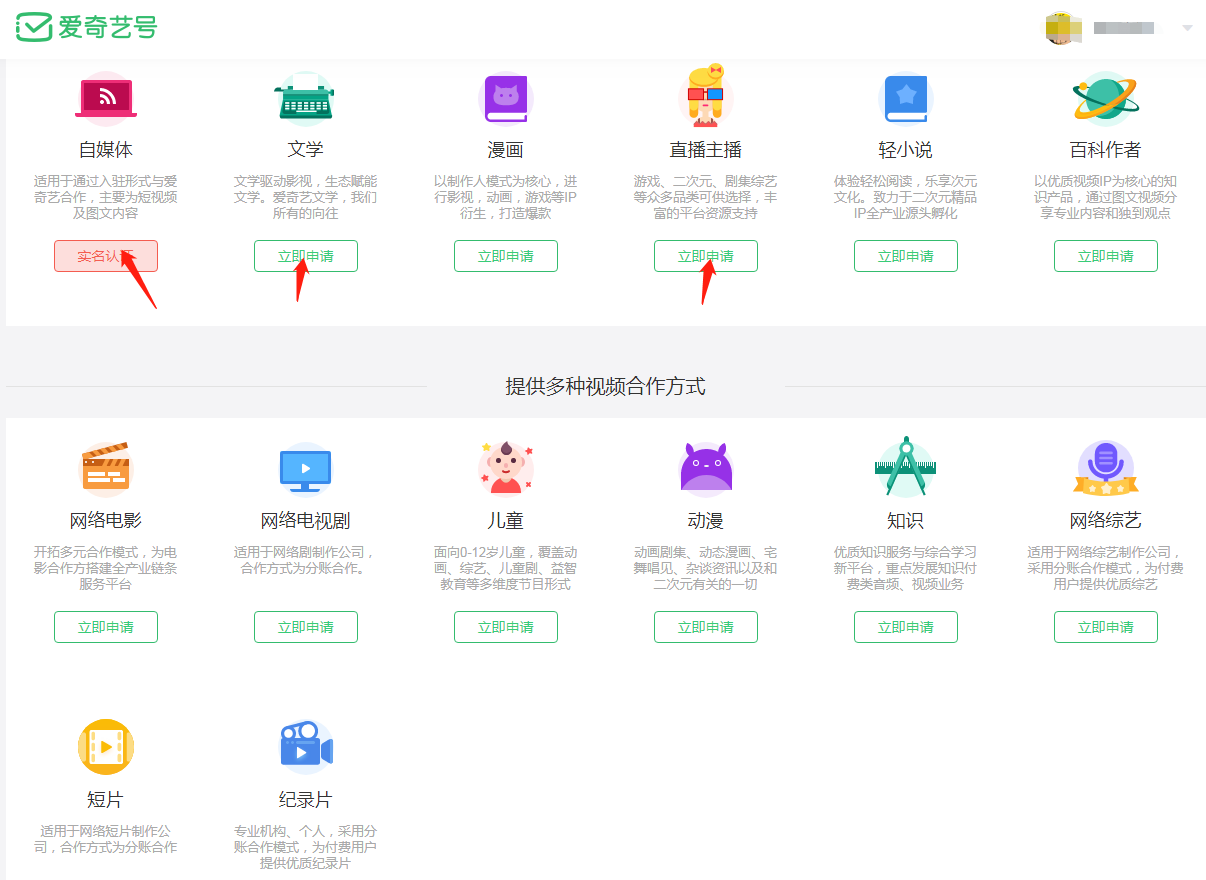Click the 实名认证 button under 自媒体
The height and width of the screenshot is (880, 1206).
pos(105,256)
